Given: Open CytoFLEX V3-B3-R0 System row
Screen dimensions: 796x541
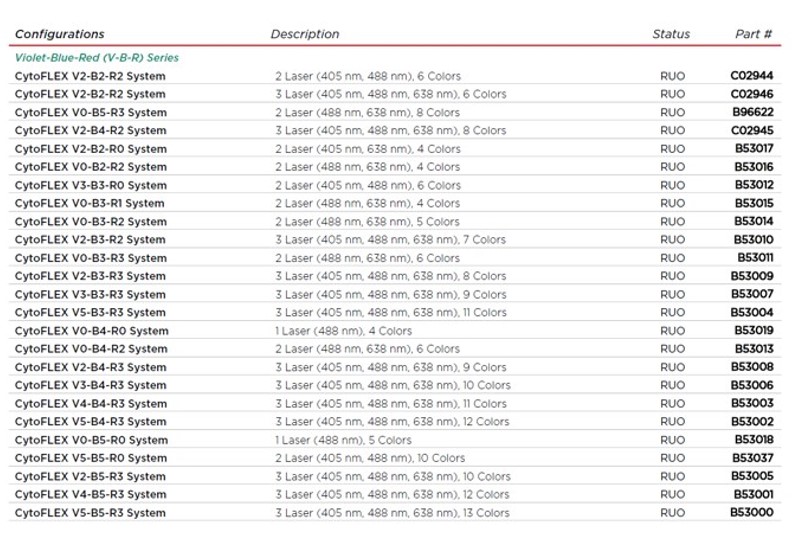Looking at the screenshot, I should (90, 185).
